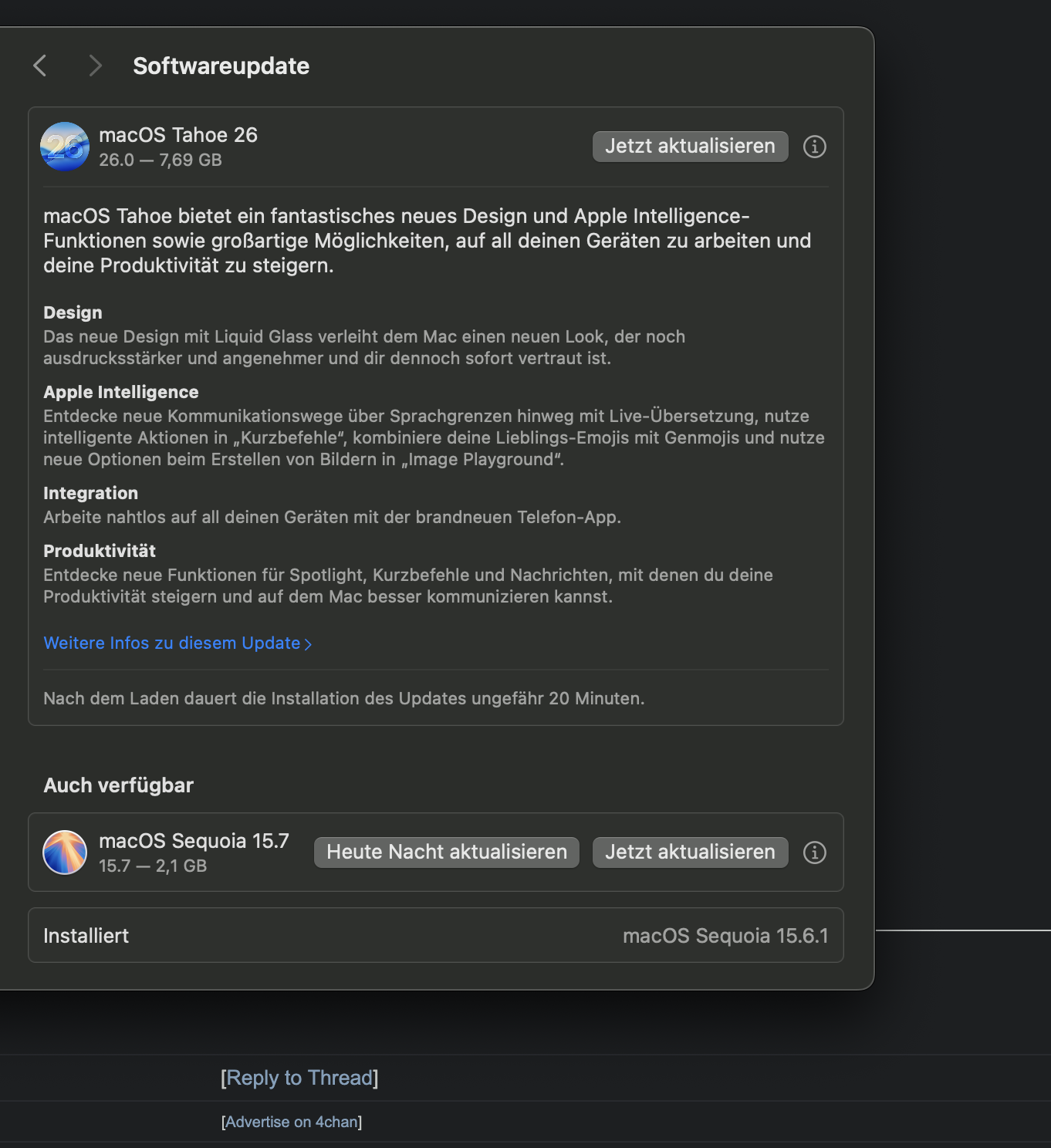
Task: Click the 15.7 — 2,1 GB size text
Action: pos(153,866)
